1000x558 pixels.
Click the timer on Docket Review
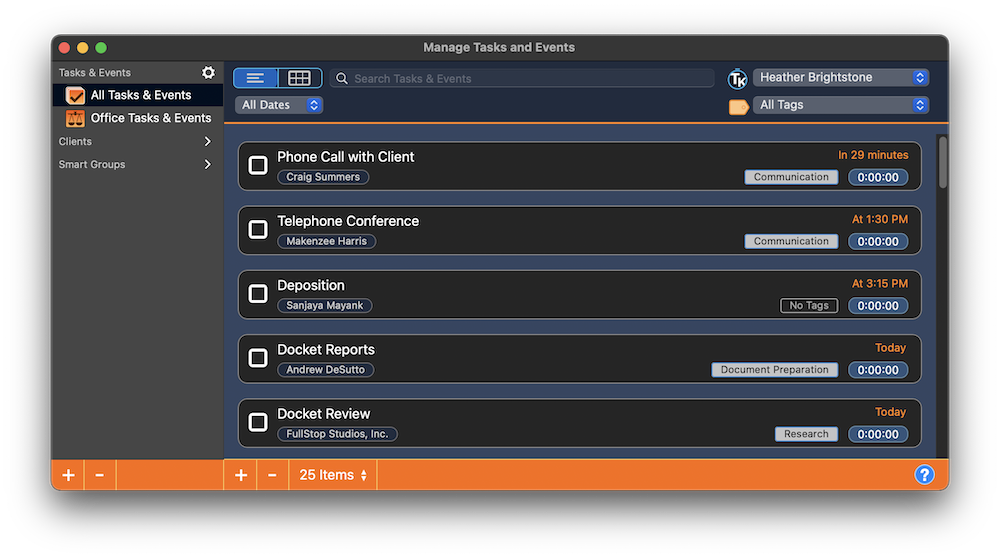[878, 434]
